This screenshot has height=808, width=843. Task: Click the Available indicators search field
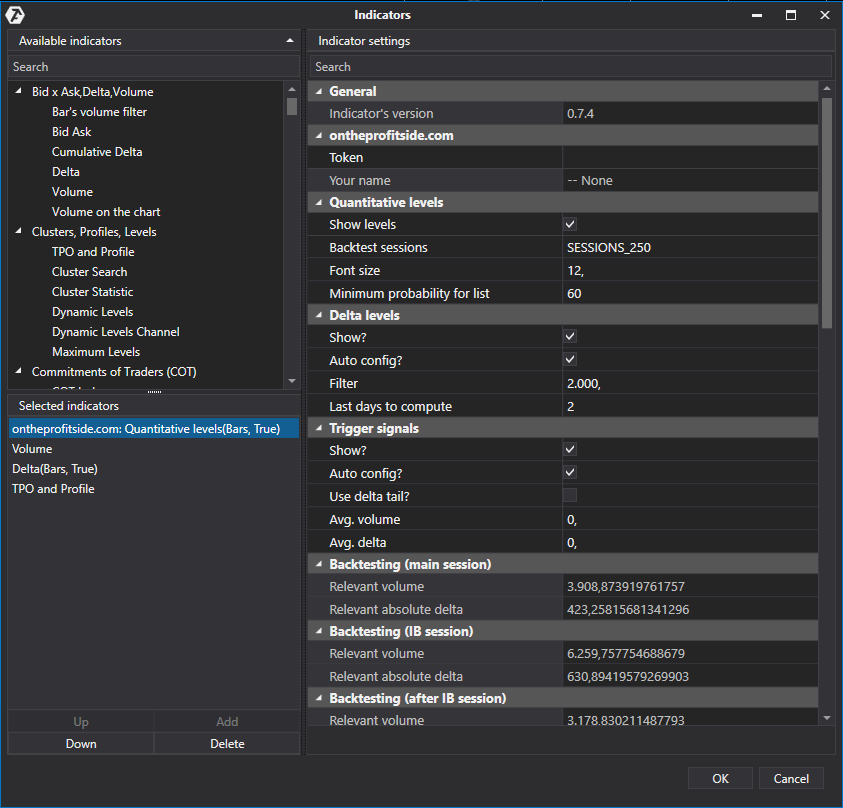[154, 67]
